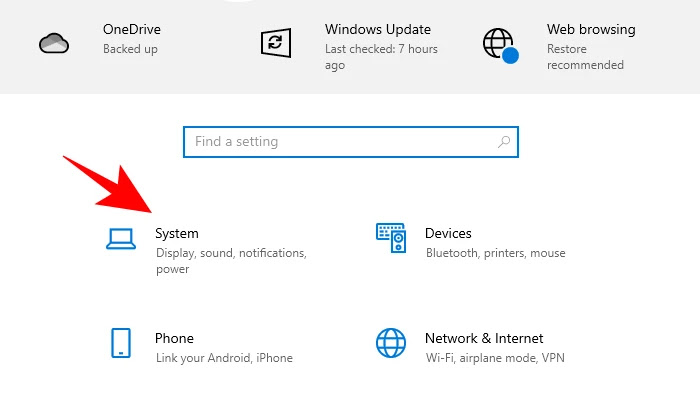Click the Phone icon

coord(121,343)
